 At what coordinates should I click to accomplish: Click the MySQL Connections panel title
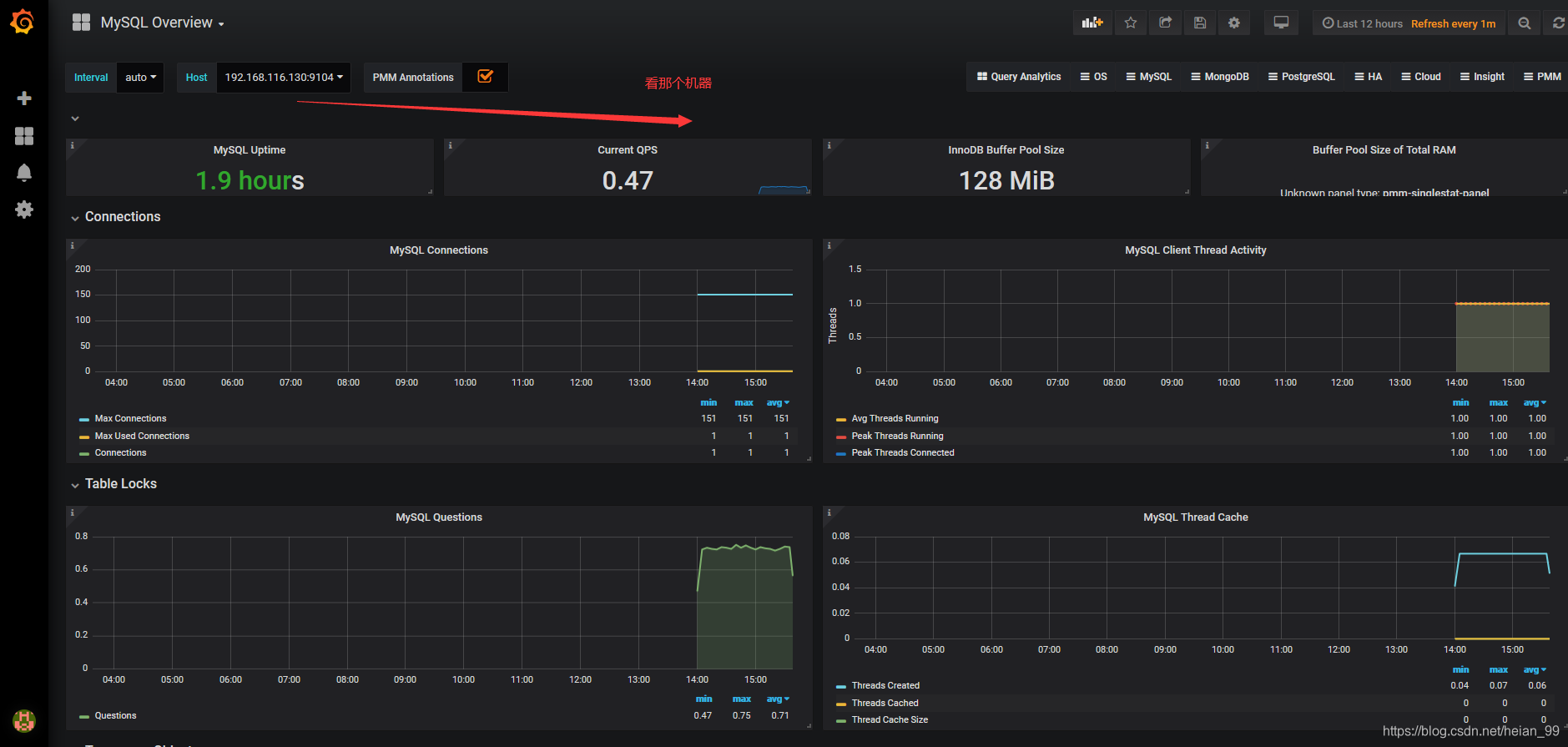click(x=439, y=250)
